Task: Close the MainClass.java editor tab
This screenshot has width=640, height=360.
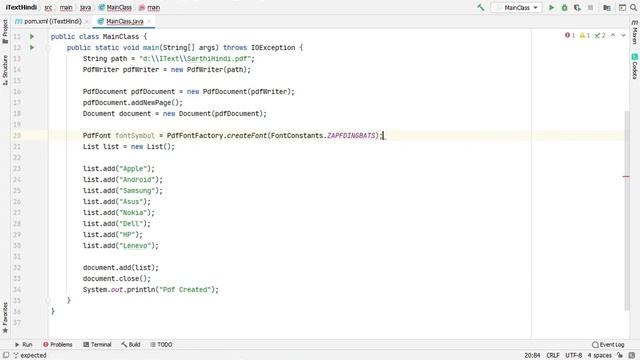Action: [x=149, y=21]
